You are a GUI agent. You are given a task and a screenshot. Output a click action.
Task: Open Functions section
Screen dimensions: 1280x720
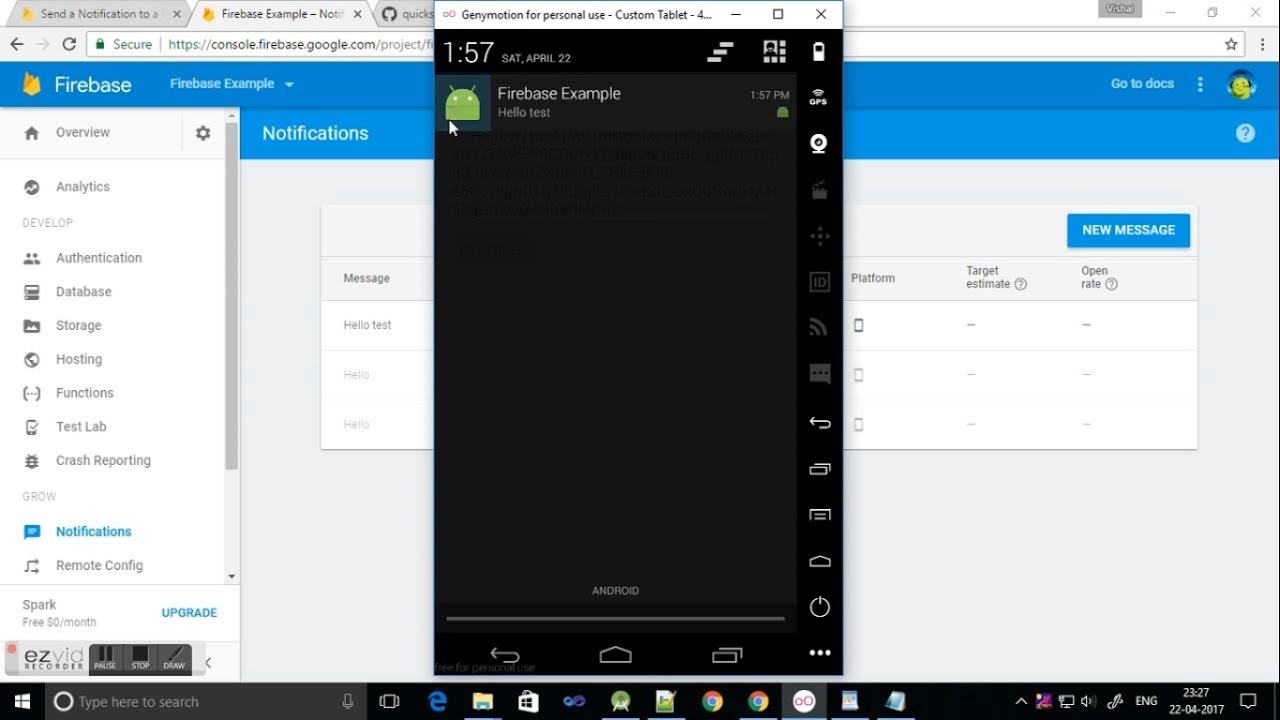(85, 393)
